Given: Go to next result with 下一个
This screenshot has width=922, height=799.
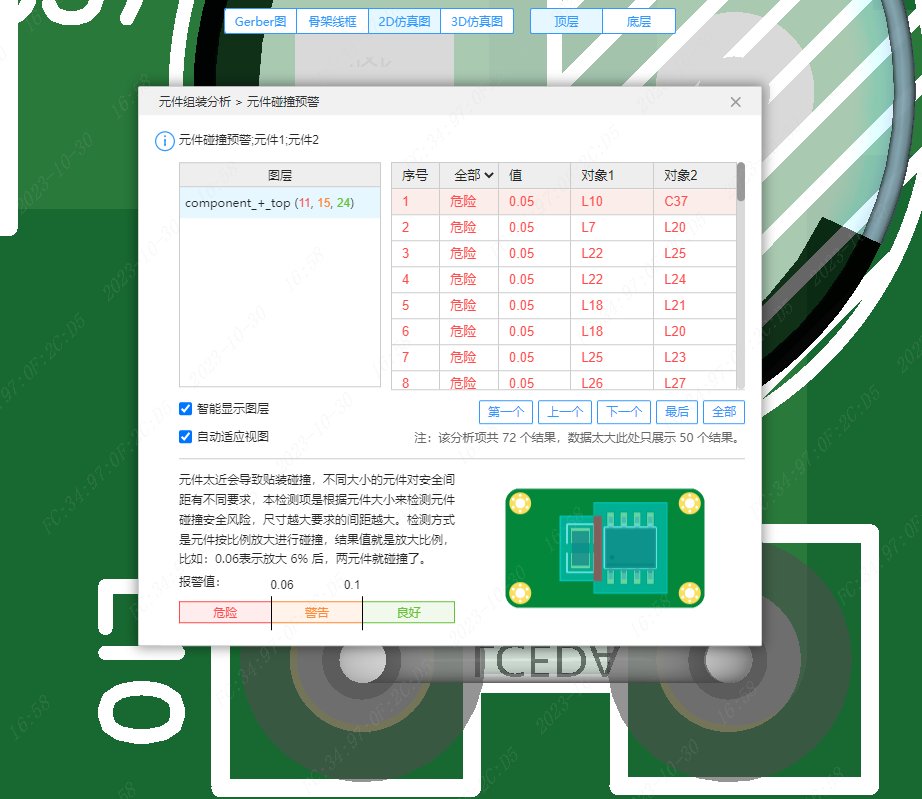Looking at the screenshot, I should [624, 412].
